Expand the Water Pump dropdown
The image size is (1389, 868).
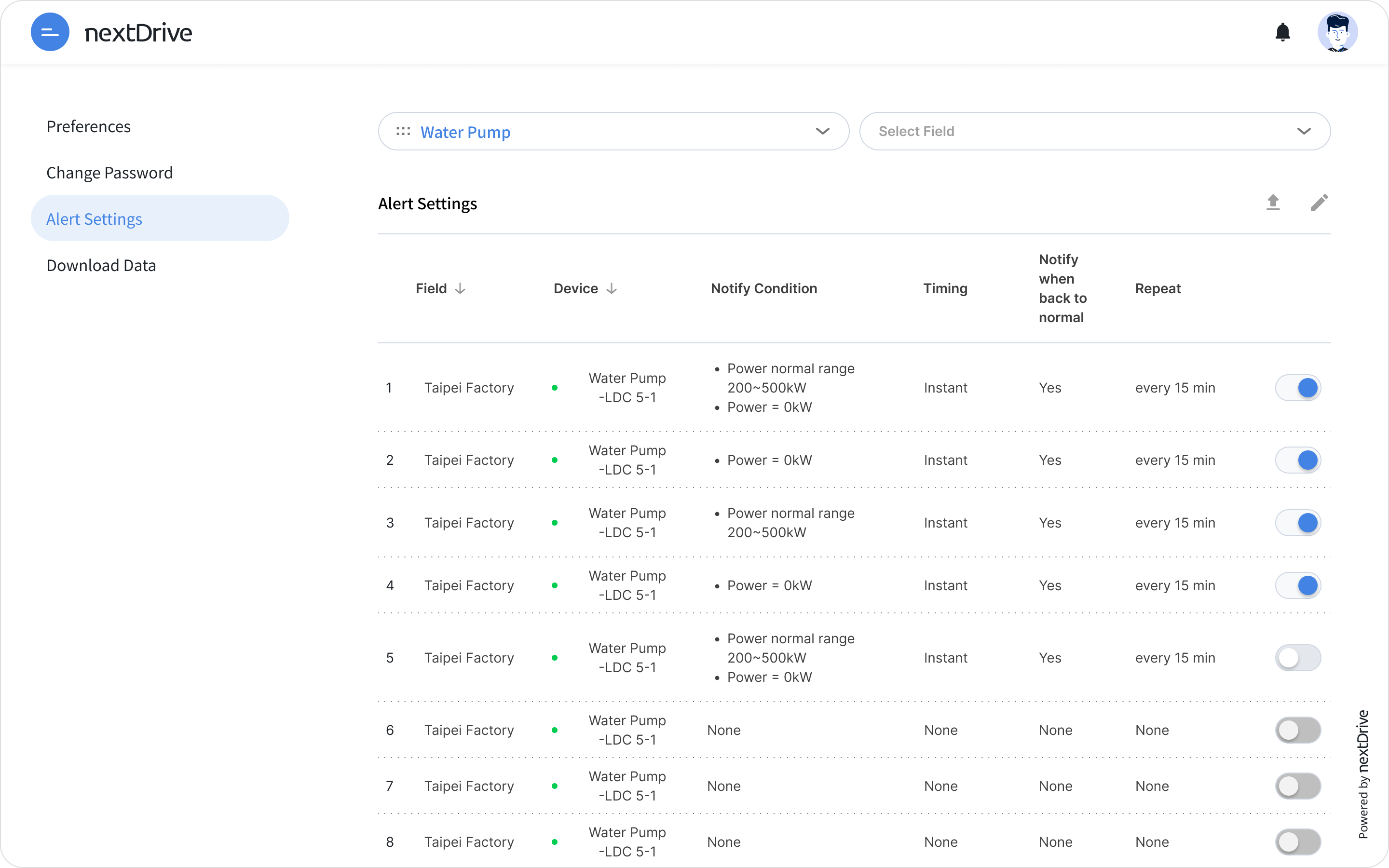pyautogui.click(x=822, y=132)
